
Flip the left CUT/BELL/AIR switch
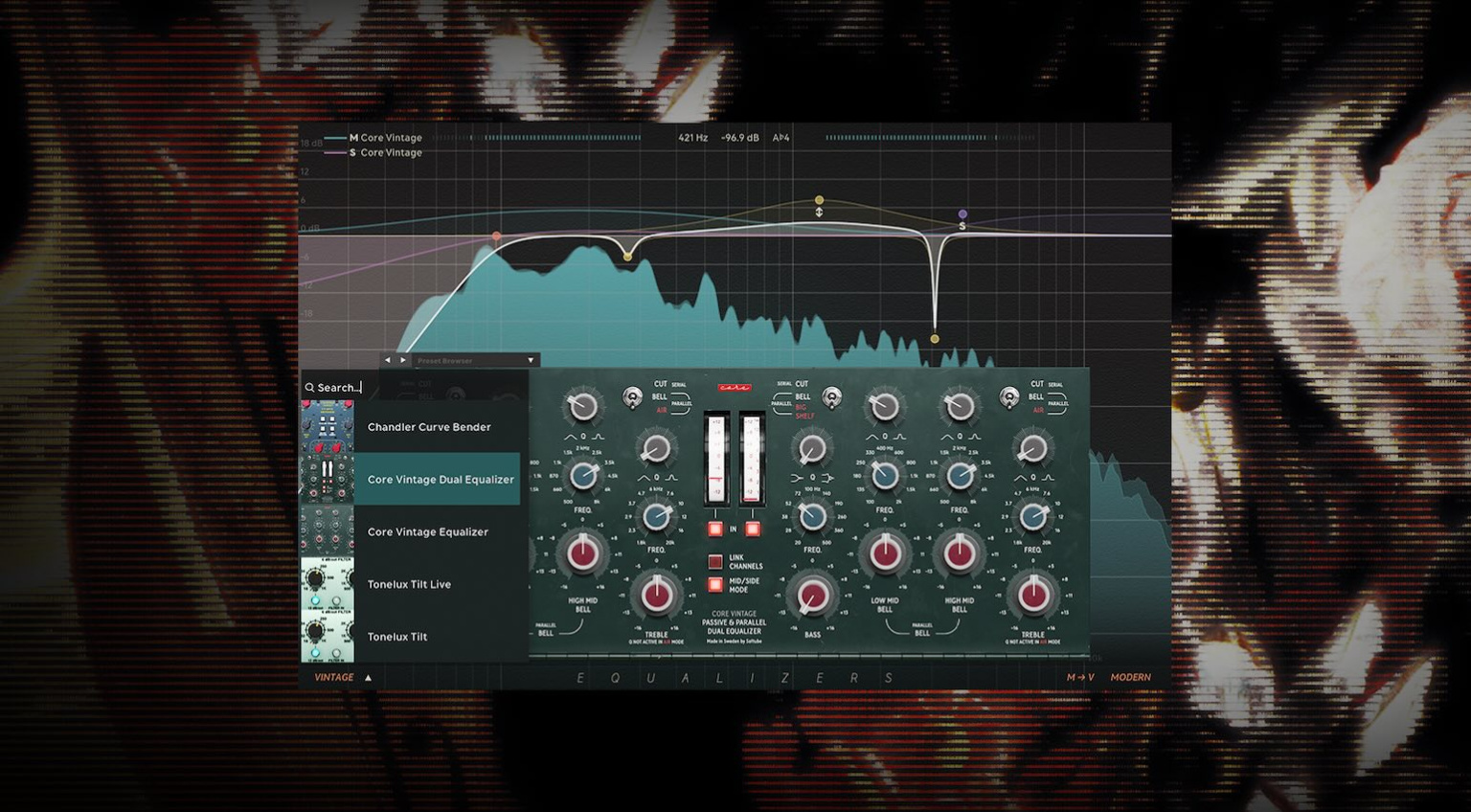pyautogui.click(x=633, y=397)
